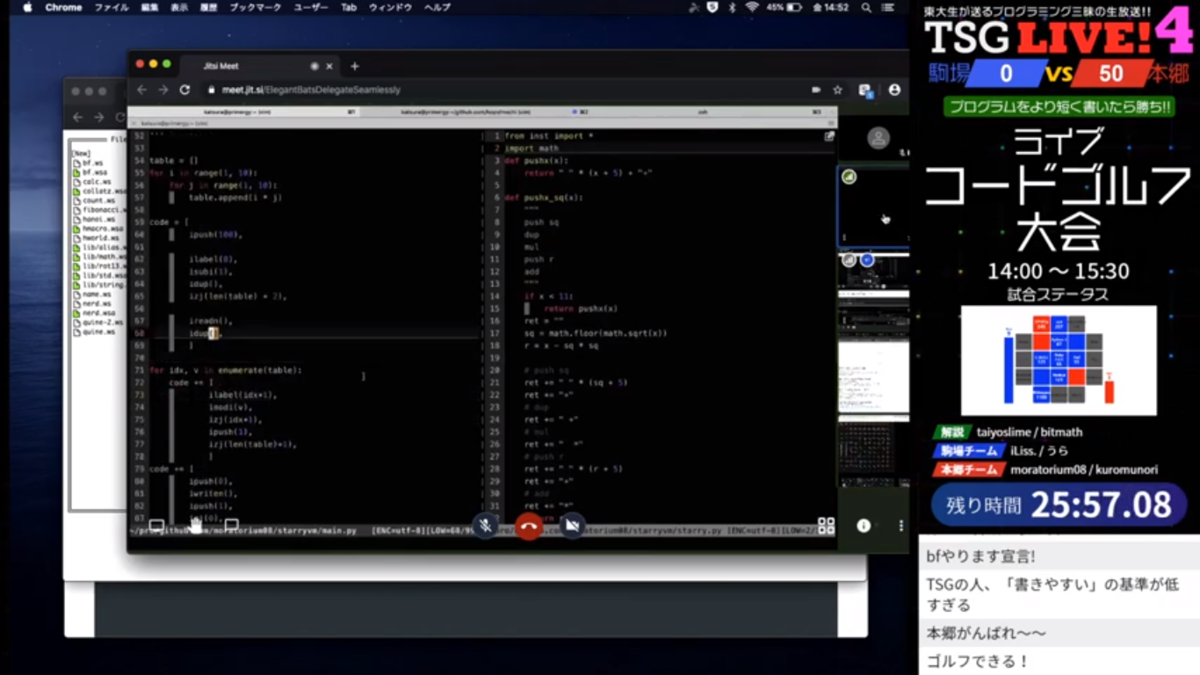Go back in front Chrome window
Screen dimensions: 1200x675
[141, 90]
